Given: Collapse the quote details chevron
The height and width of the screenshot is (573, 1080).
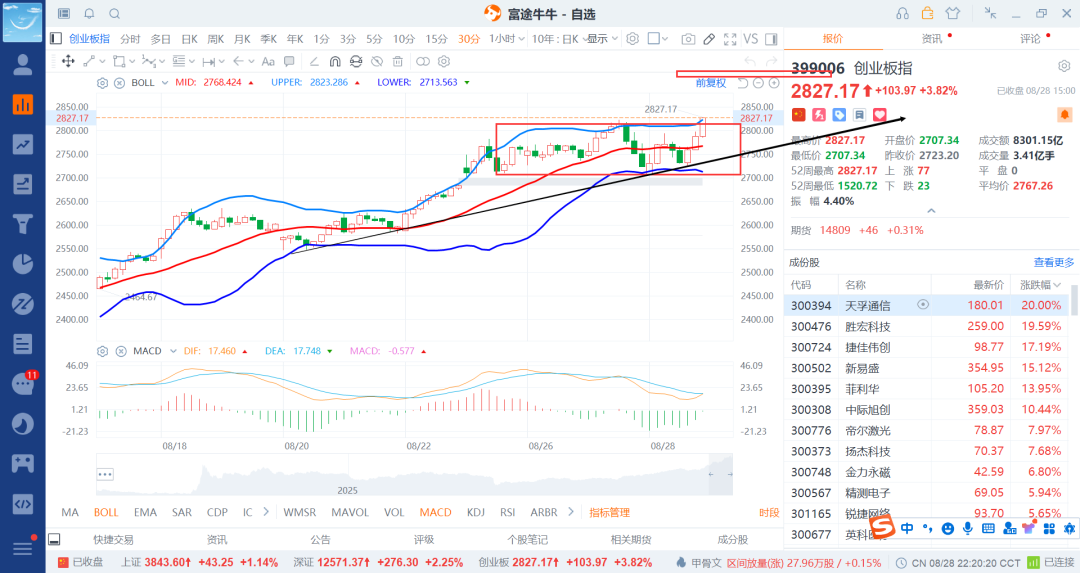Looking at the screenshot, I should tap(931, 211).
